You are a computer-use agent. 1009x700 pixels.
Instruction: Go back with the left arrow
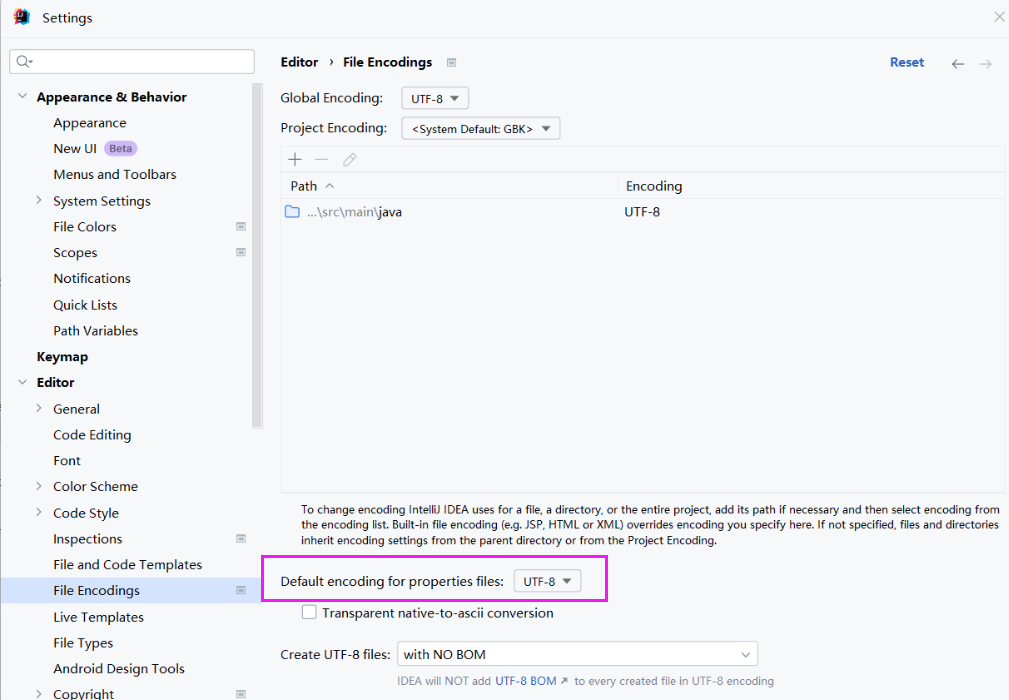[x=958, y=63]
